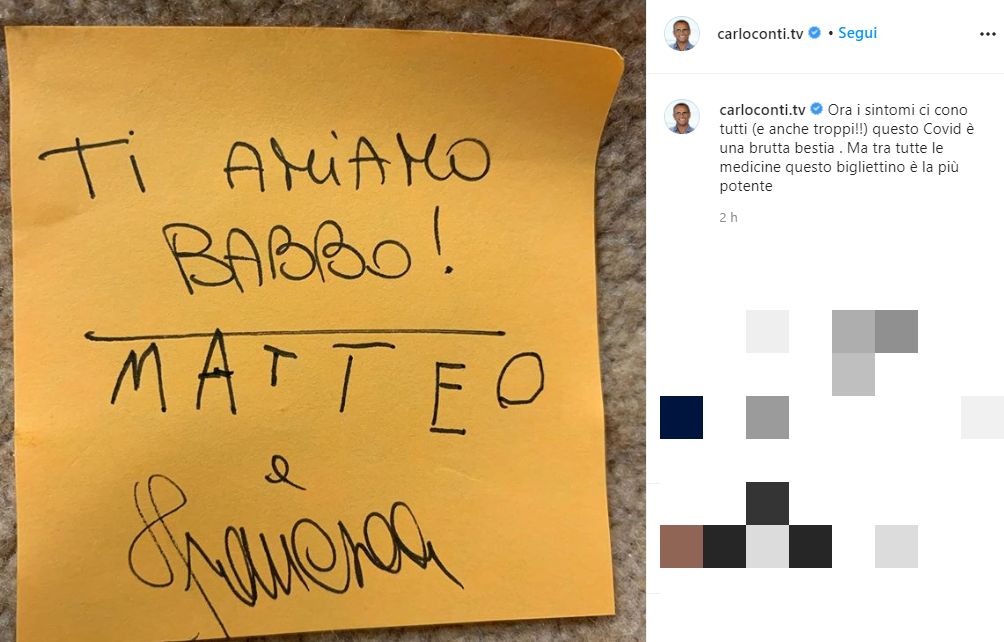Open the three-dot more options menu
The height and width of the screenshot is (642, 1004).
987,34
